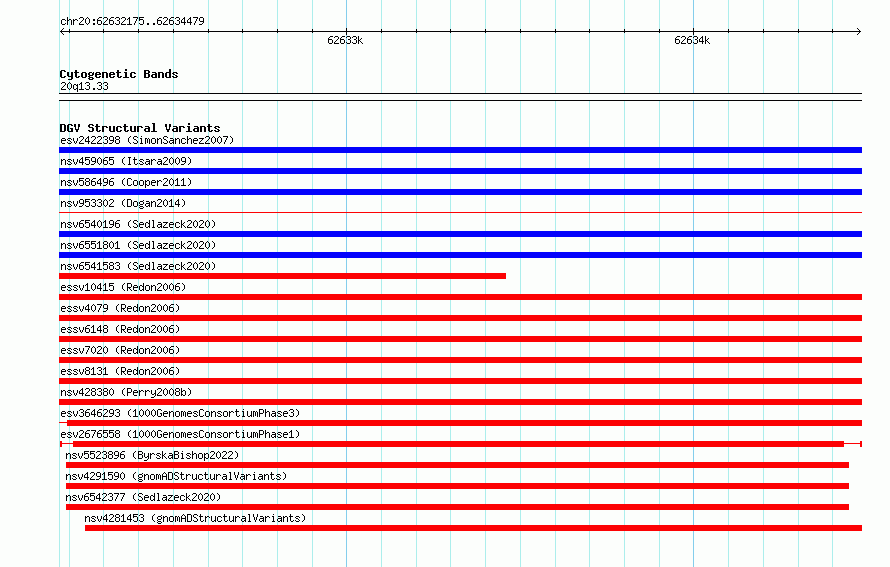Click the nsv5523896 (ByrskaBishop2022) label
The image size is (890, 567).
[152, 455]
